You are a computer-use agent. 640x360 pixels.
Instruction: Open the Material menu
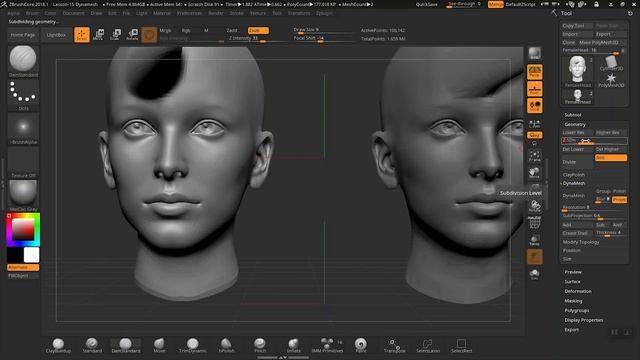tap(162, 13)
